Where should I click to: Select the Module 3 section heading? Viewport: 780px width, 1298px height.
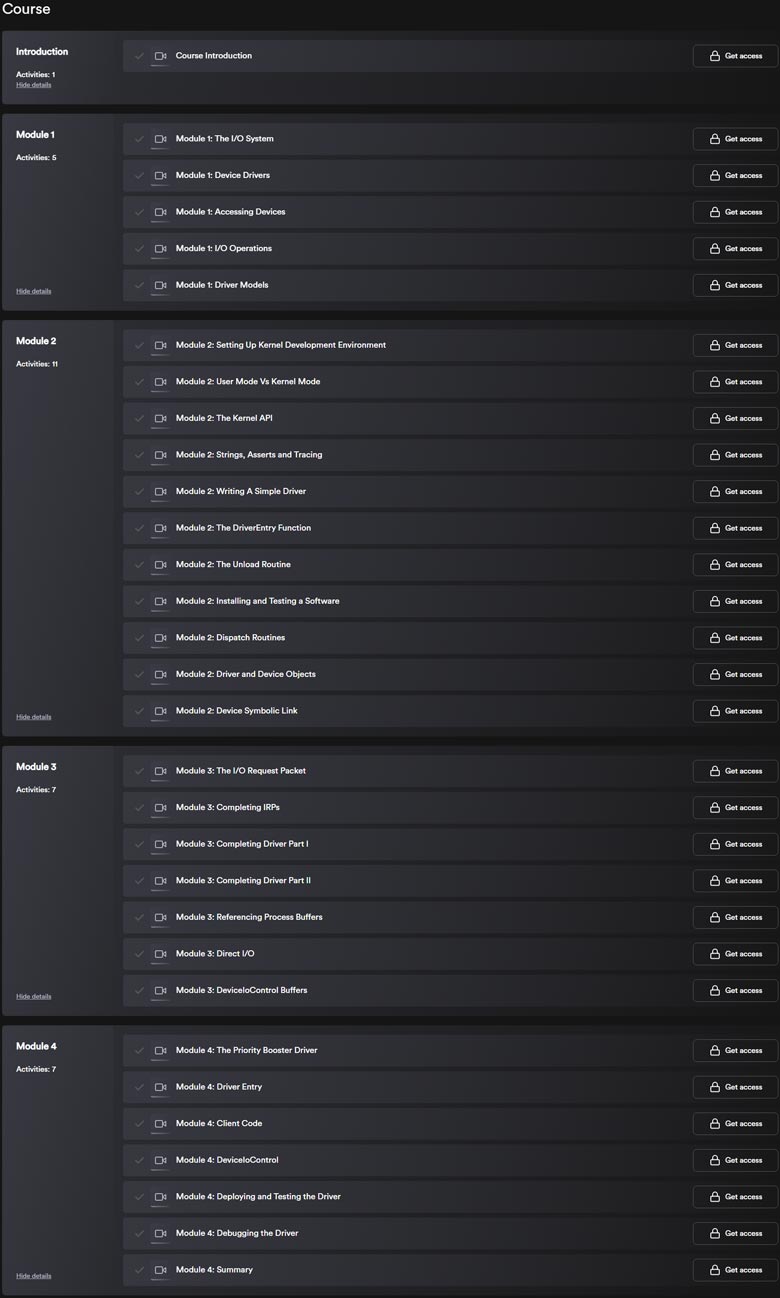(x=36, y=767)
